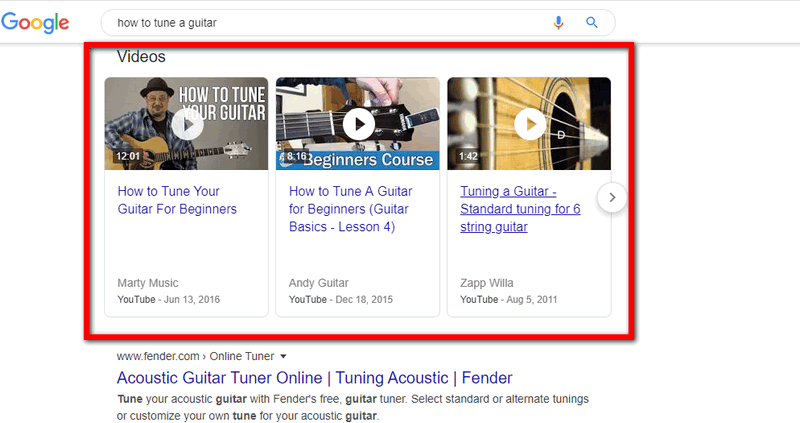Click 'YouTube - Dec 18, 2015' source text
800x423 pixels.
(341, 300)
